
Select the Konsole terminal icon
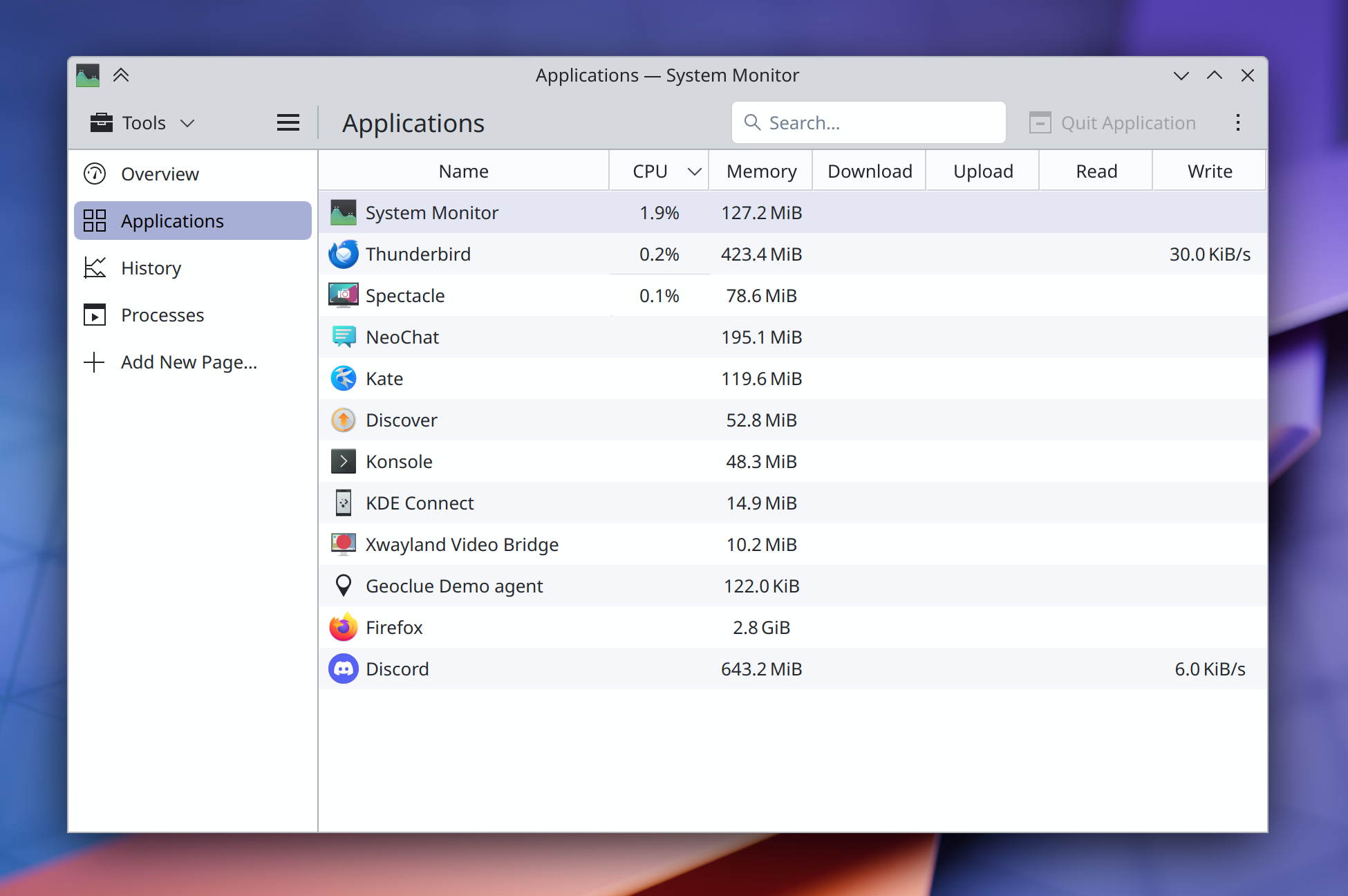343,462
